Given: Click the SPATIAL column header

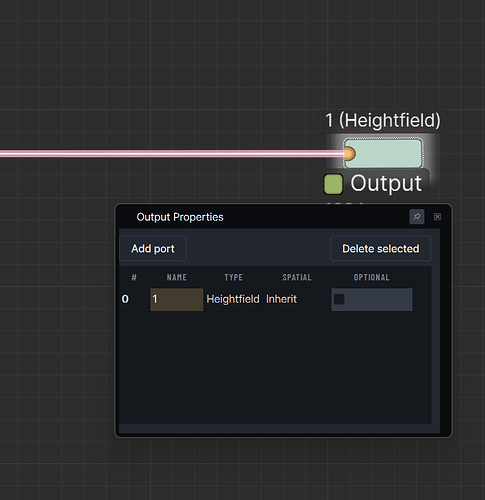Looking at the screenshot, I should (x=297, y=277).
